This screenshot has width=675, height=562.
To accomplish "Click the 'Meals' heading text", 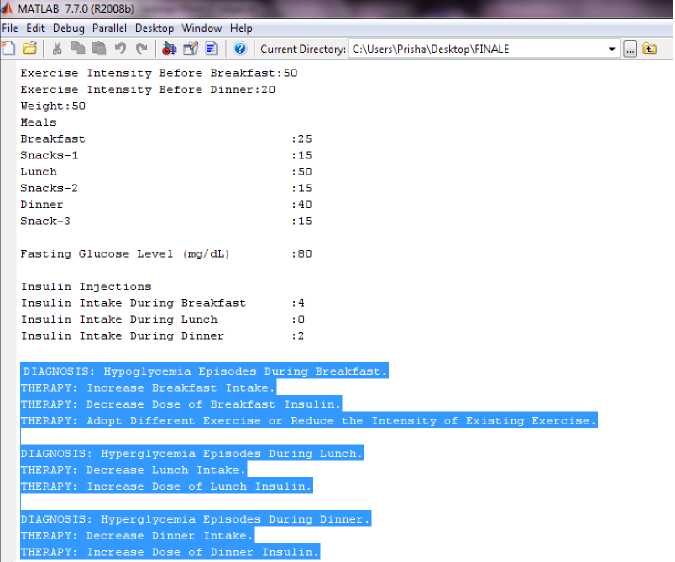I will click(38, 122).
